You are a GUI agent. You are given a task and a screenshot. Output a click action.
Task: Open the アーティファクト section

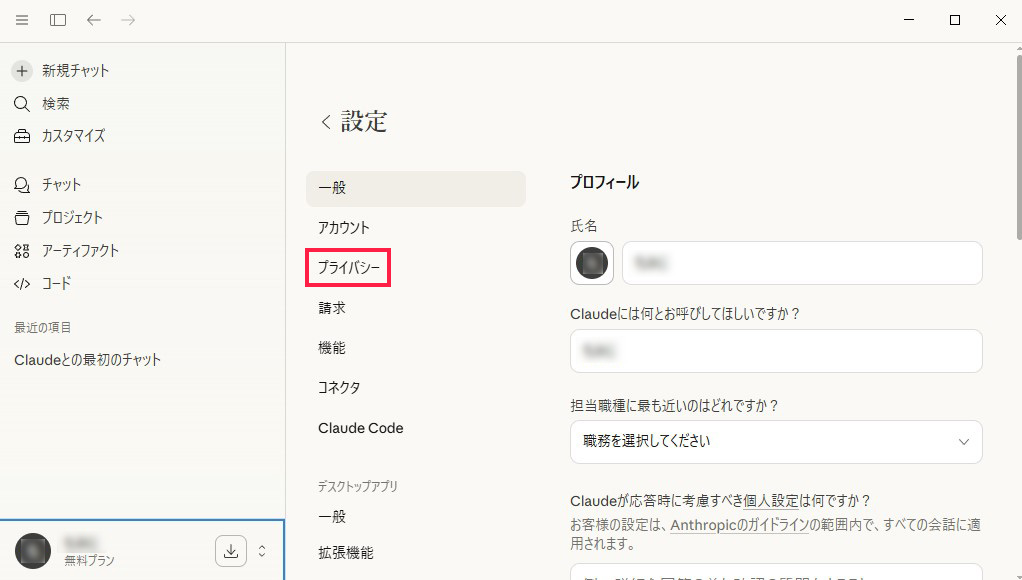click(x=80, y=251)
